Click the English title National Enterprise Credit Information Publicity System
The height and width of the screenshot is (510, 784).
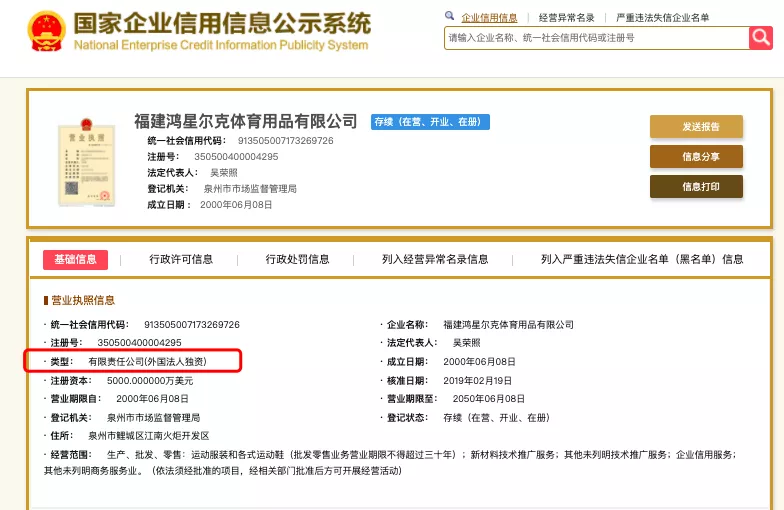221,45
